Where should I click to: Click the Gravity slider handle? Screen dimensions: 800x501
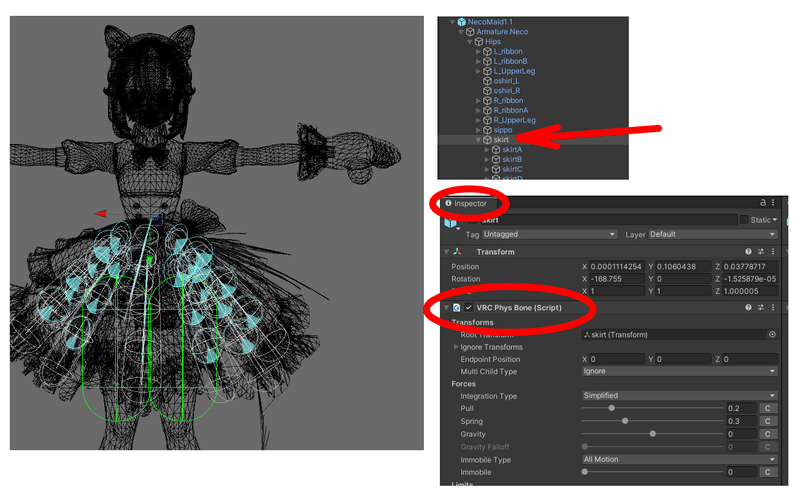(653, 434)
